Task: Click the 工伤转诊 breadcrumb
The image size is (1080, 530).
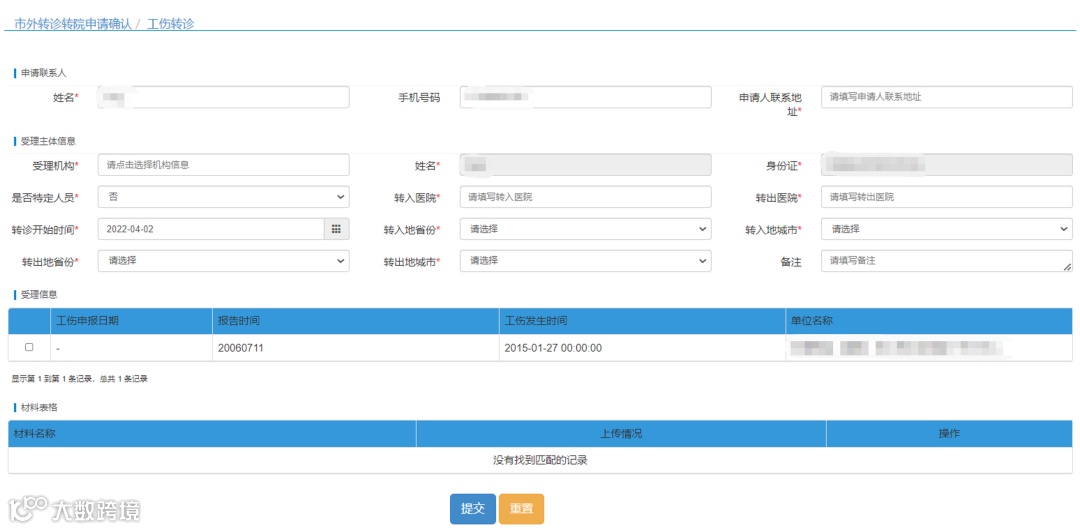Action: [x=170, y=23]
